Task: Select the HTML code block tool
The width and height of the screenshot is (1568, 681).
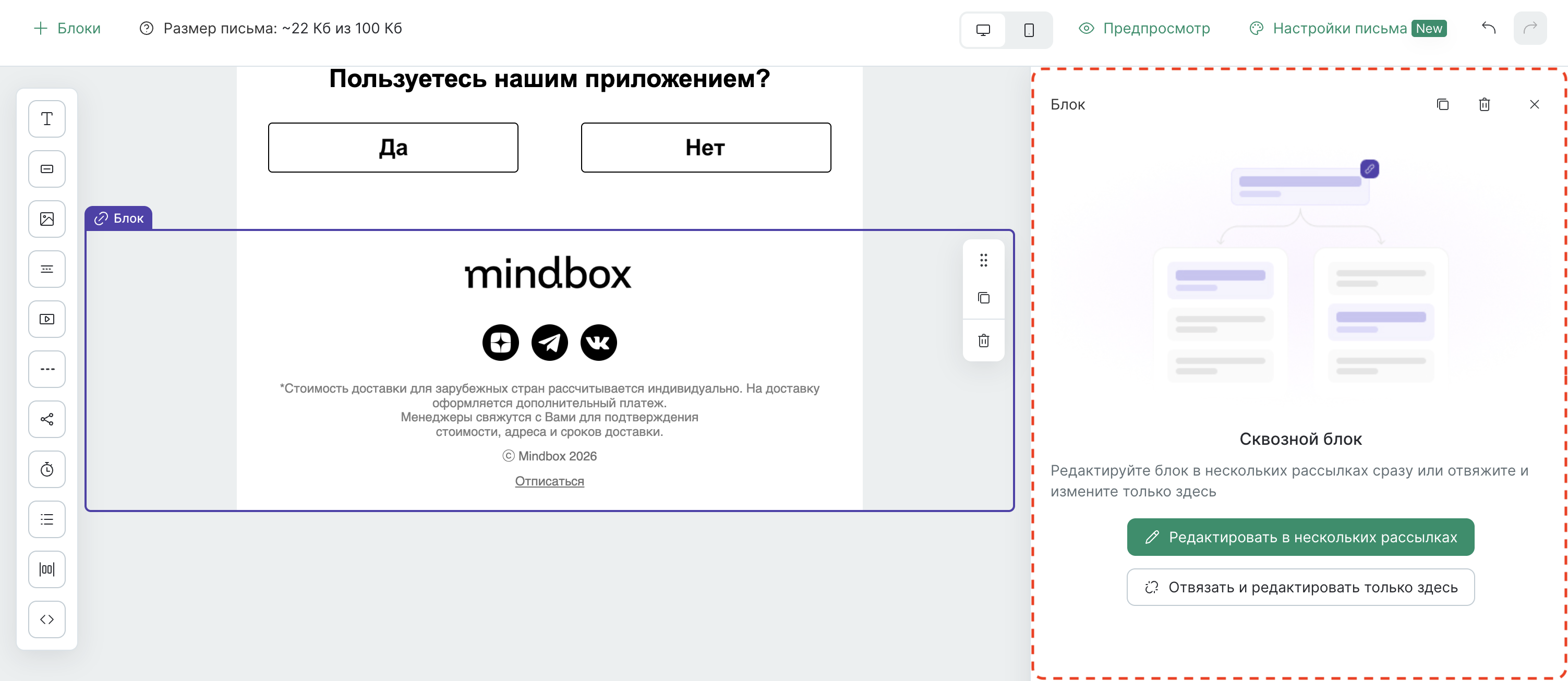Action: pos(47,619)
